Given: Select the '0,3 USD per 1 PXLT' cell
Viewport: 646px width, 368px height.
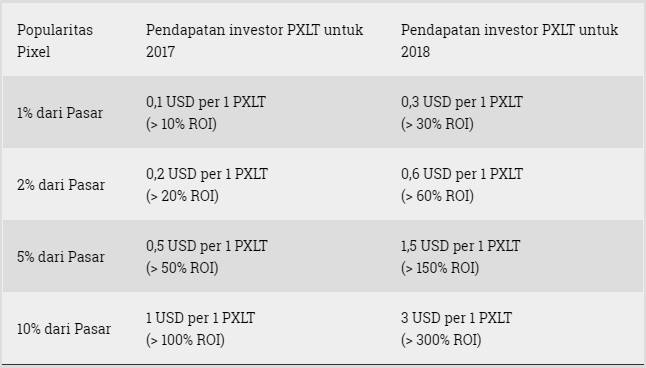Looking at the screenshot, I should tap(461, 102).
